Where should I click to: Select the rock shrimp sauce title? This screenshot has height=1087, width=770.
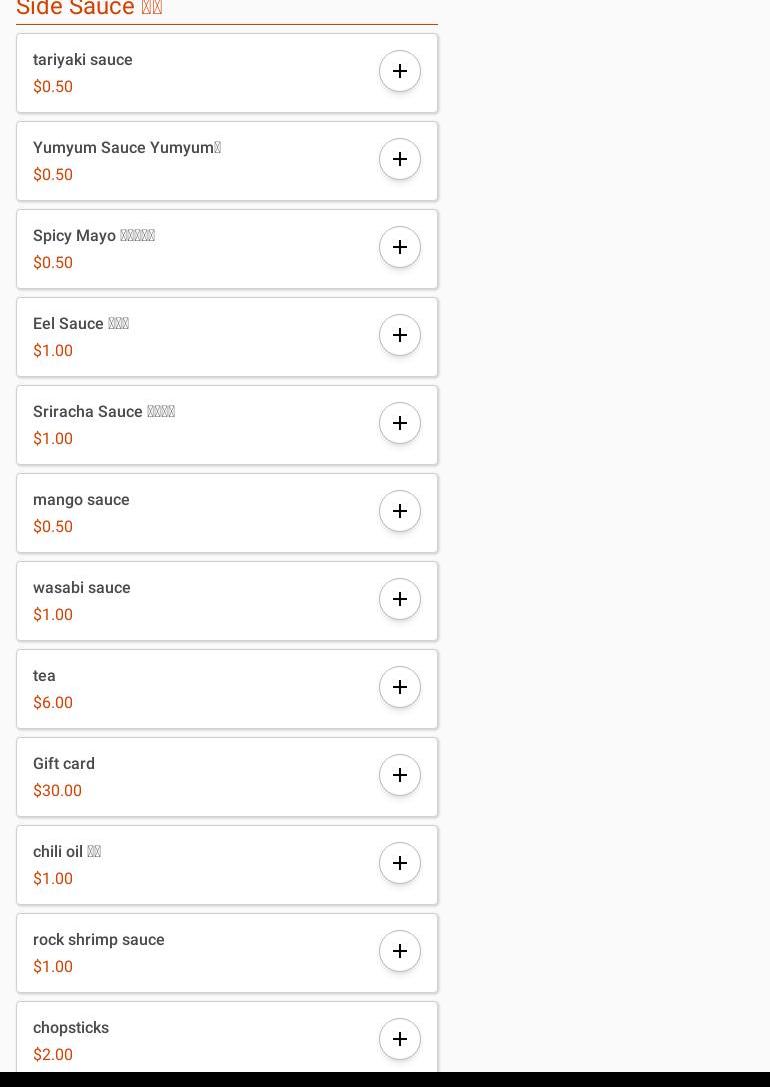(x=99, y=940)
